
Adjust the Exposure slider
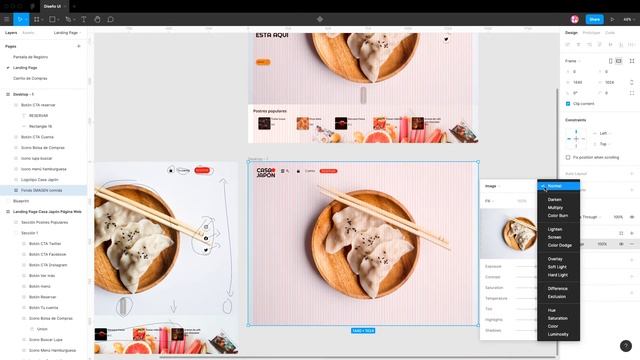[526, 267]
